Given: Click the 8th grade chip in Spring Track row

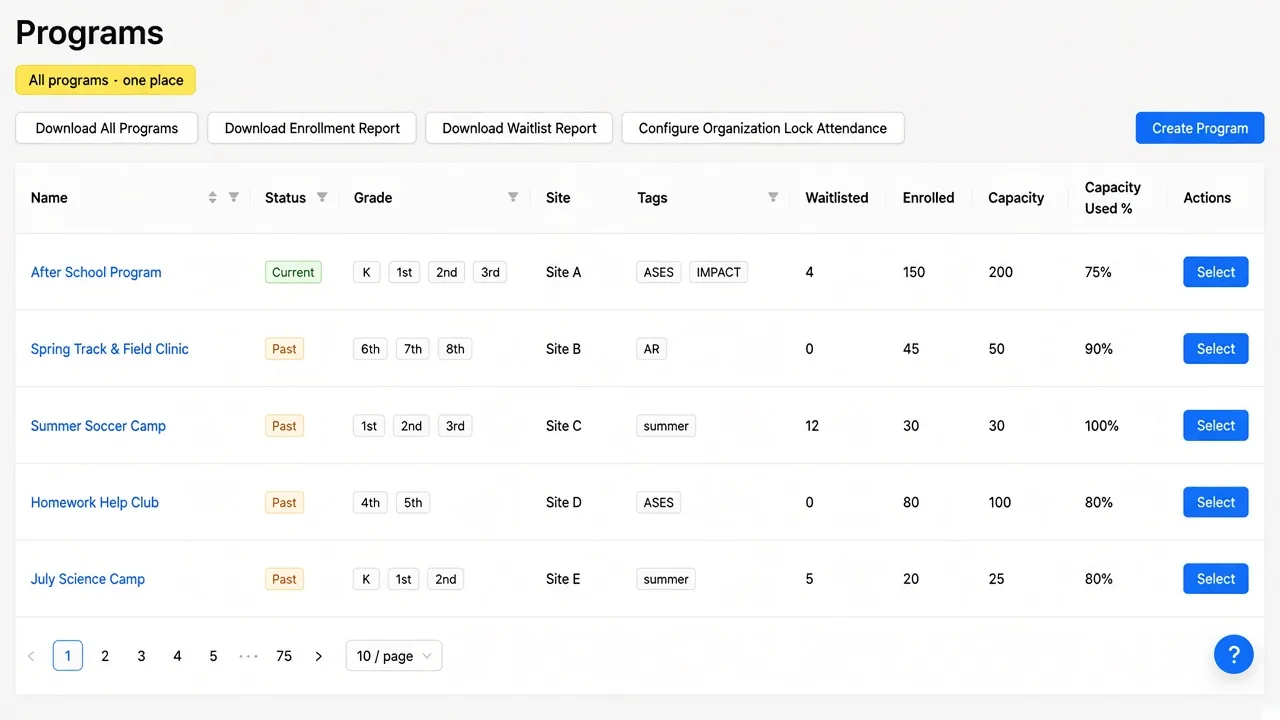Looking at the screenshot, I should tap(455, 349).
